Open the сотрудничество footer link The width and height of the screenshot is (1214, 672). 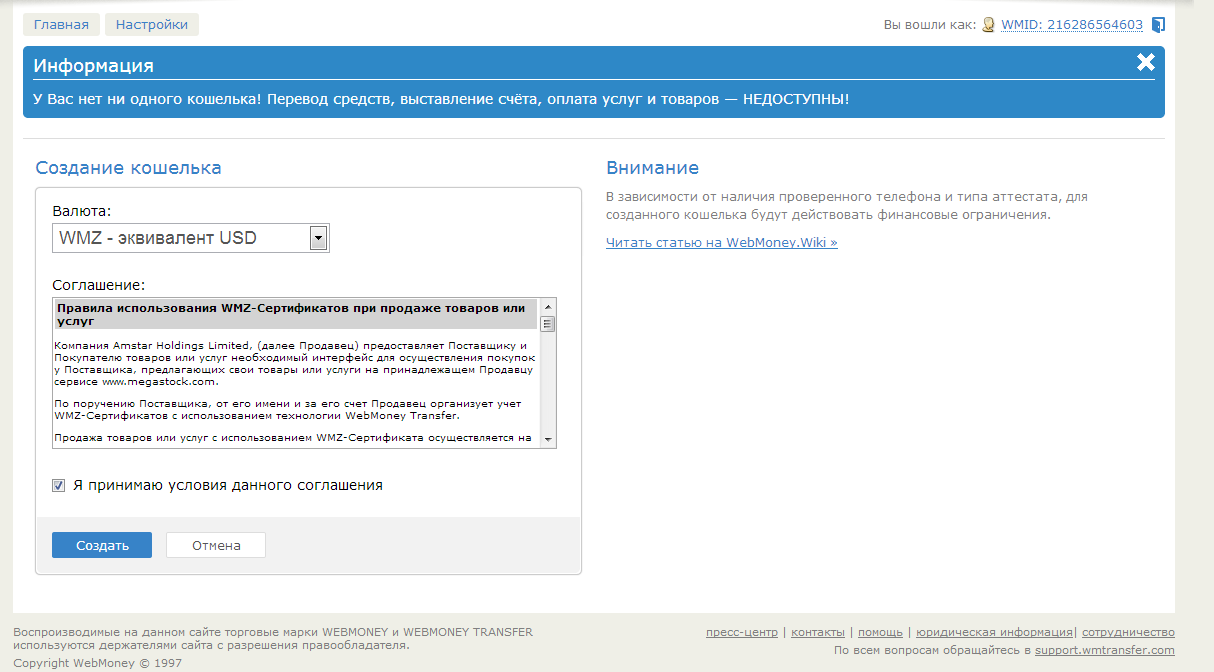pos(1128,632)
